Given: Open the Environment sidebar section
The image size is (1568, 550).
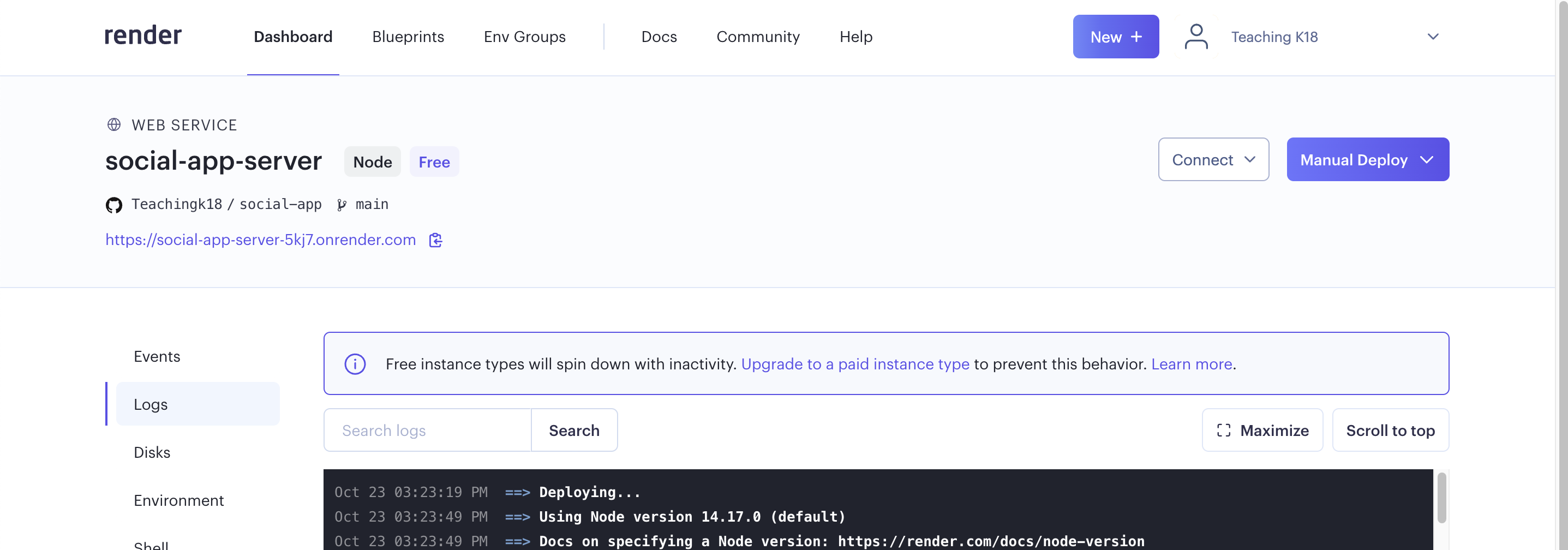Looking at the screenshot, I should pos(178,500).
